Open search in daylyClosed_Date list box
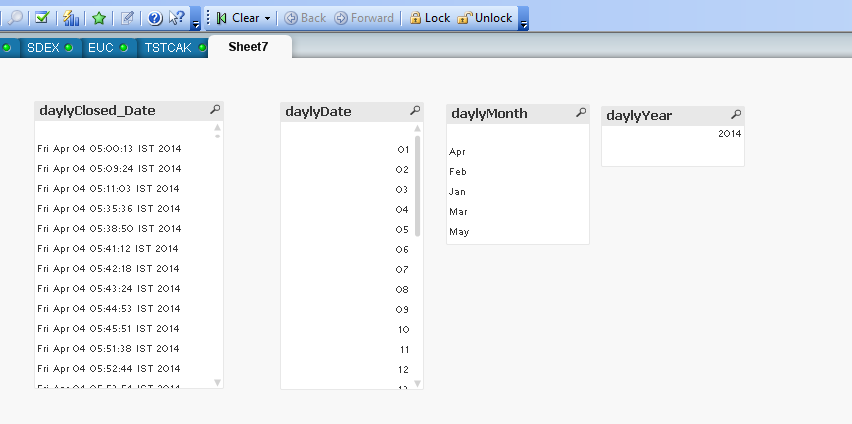 (x=215, y=110)
